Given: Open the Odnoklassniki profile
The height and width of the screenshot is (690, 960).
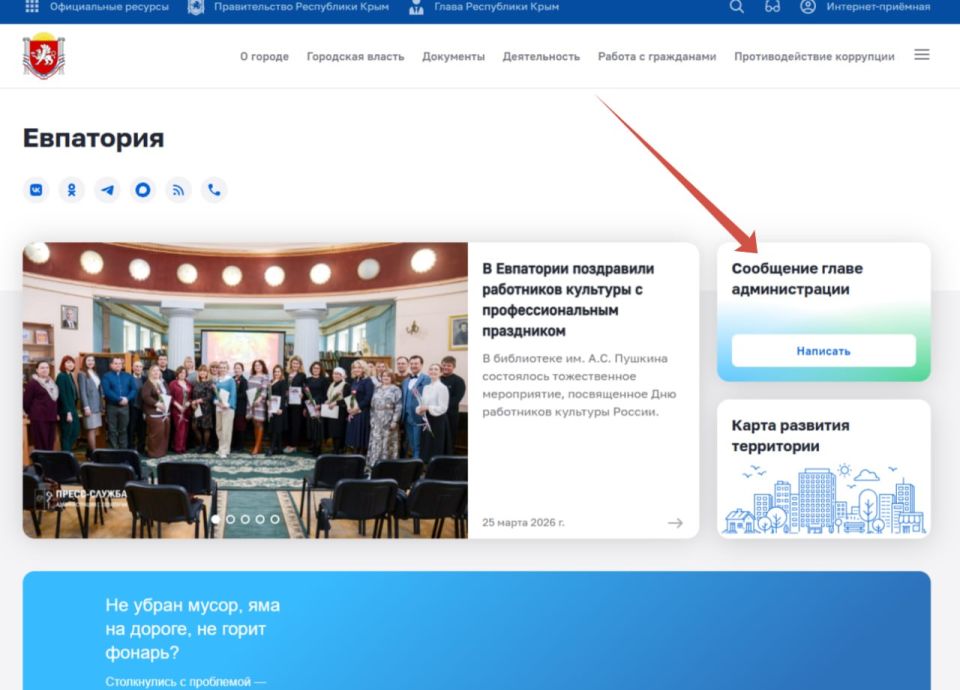Looking at the screenshot, I should pos(71,189).
